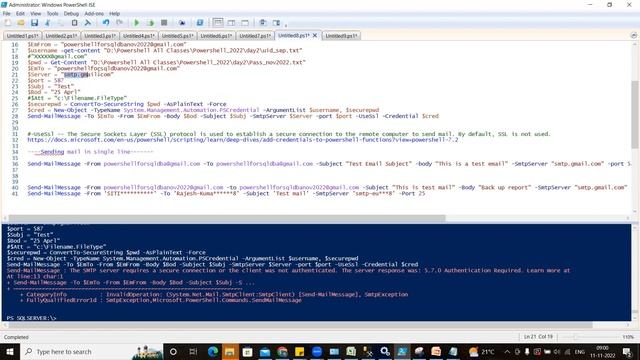Launch Microsoft Edge from the taskbar
The height and width of the screenshot is (360, 640).
coord(213,351)
